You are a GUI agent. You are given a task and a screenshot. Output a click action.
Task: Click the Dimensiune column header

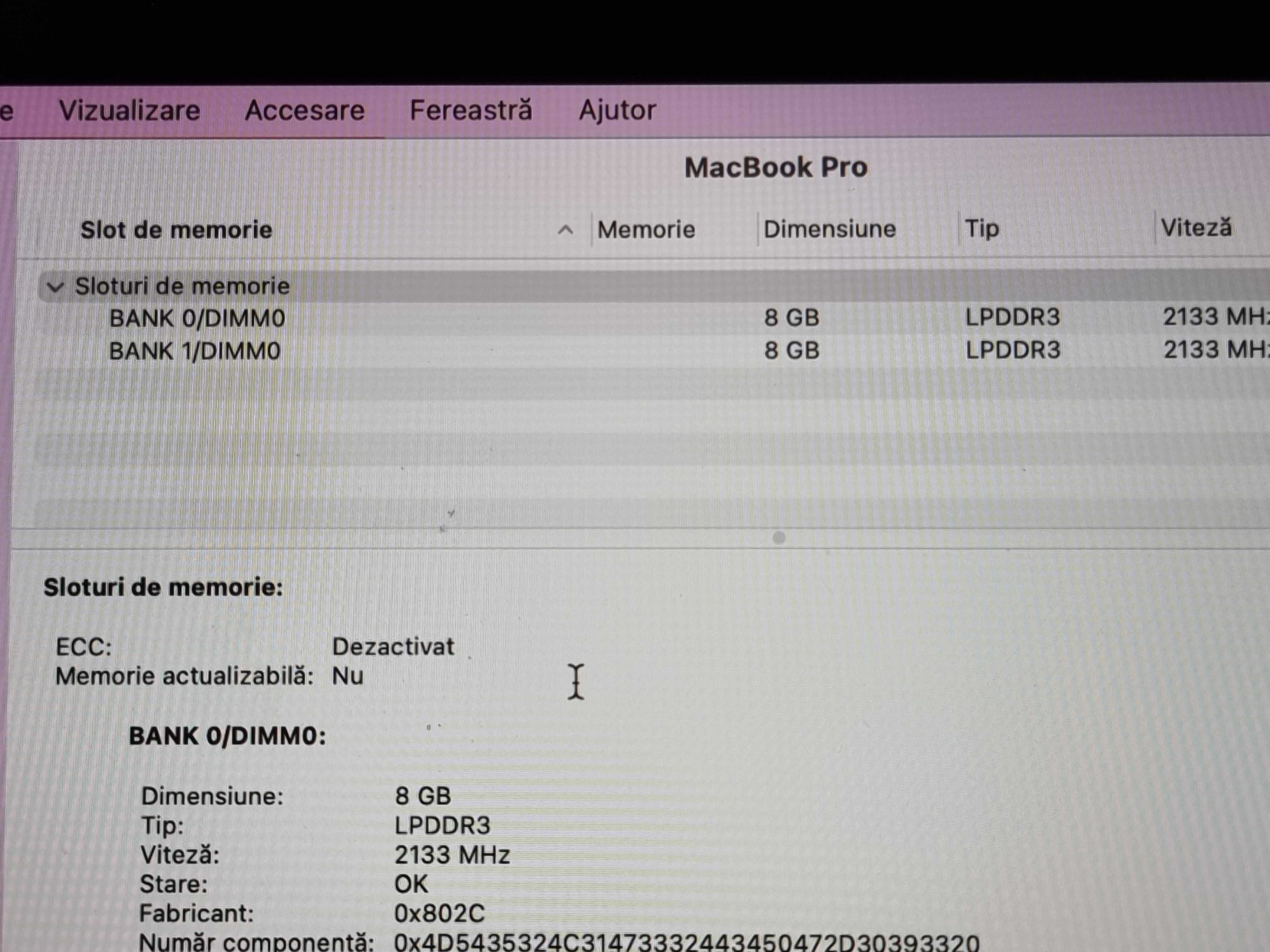tap(830, 229)
